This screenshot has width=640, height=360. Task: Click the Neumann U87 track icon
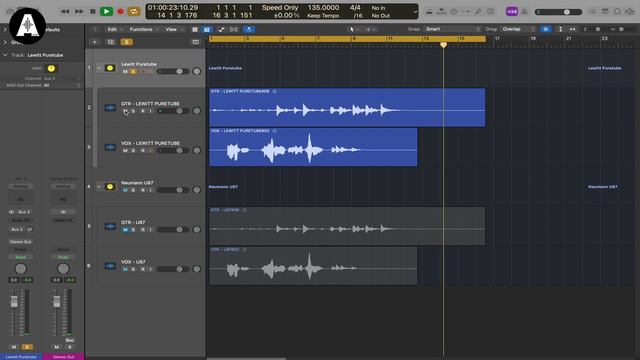point(110,187)
